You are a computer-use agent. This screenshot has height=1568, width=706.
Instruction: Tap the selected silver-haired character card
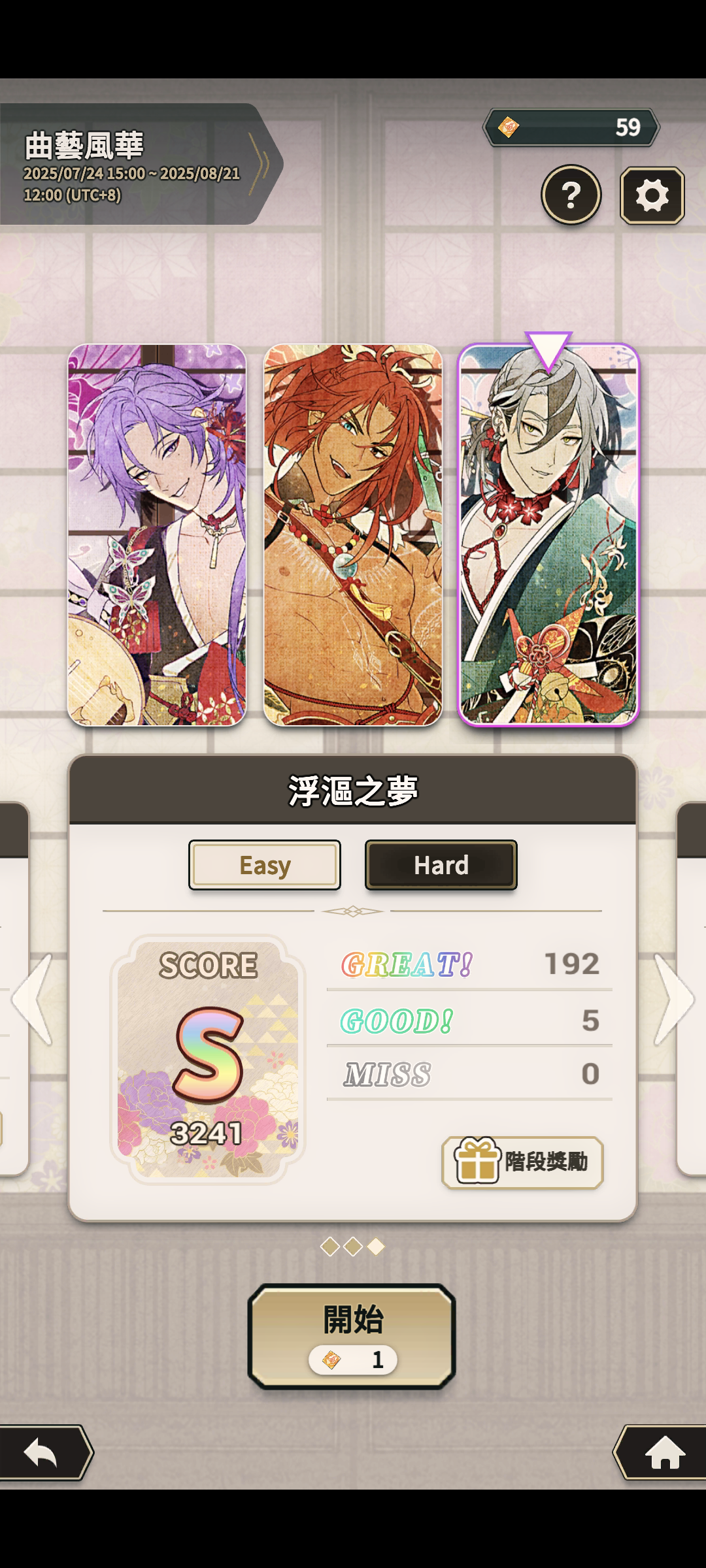(x=548, y=535)
